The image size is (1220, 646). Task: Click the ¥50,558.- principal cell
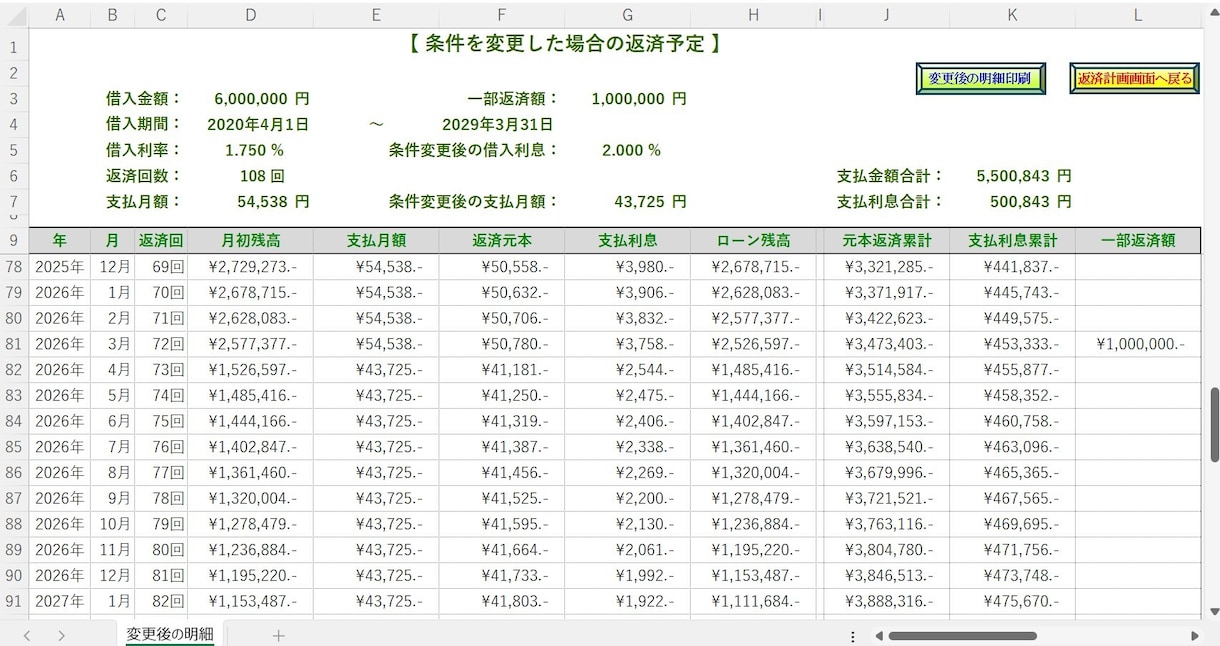point(502,267)
